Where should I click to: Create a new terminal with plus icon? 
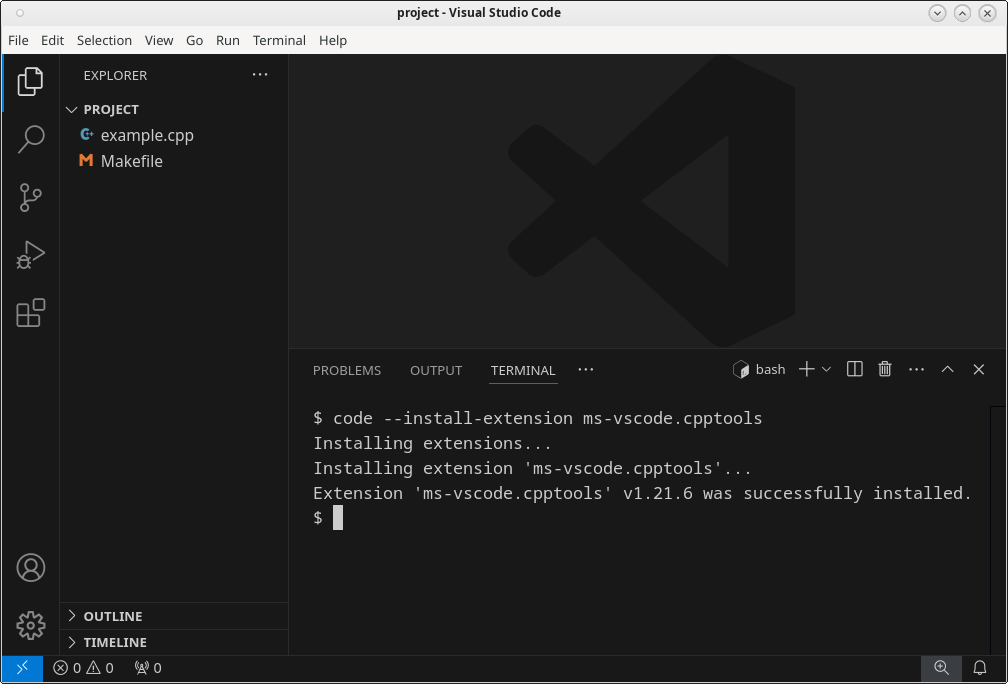coord(806,370)
